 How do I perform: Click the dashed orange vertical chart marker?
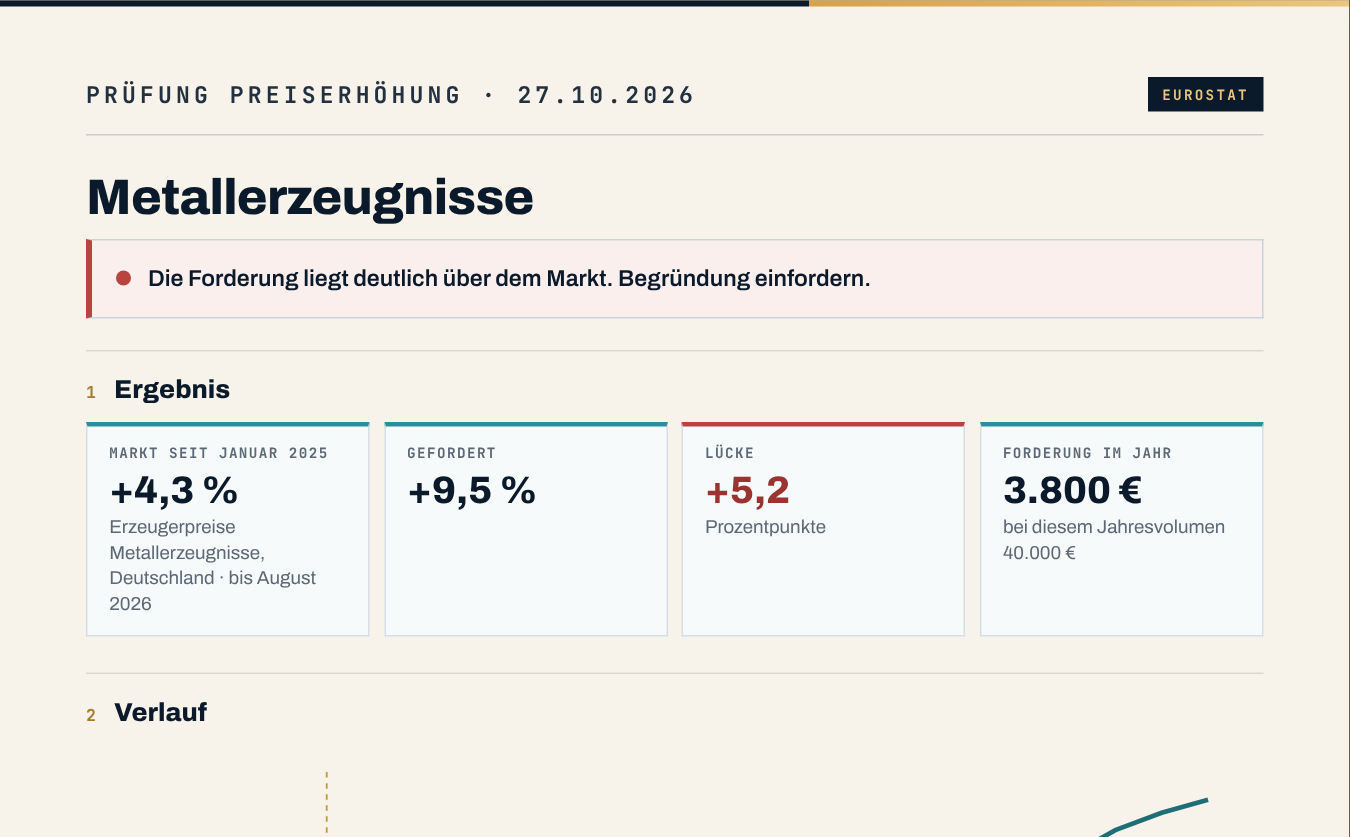[326, 803]
